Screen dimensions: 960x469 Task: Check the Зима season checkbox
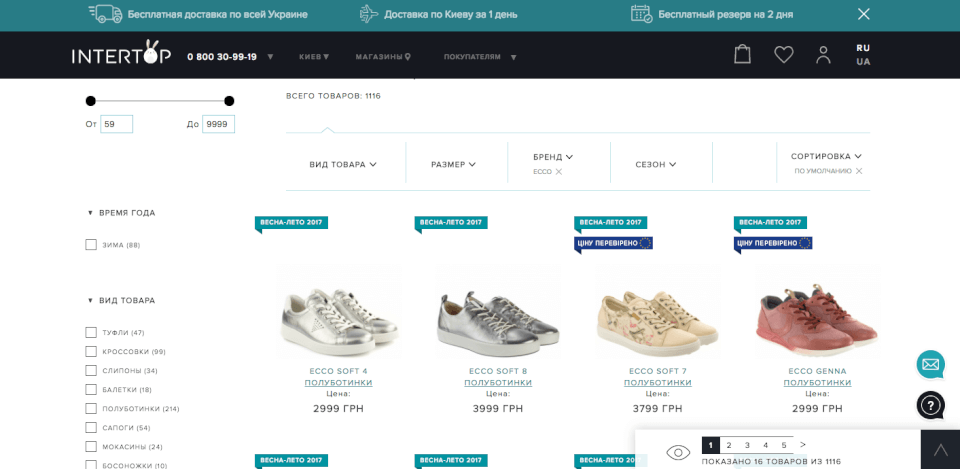tap(91, 245)
